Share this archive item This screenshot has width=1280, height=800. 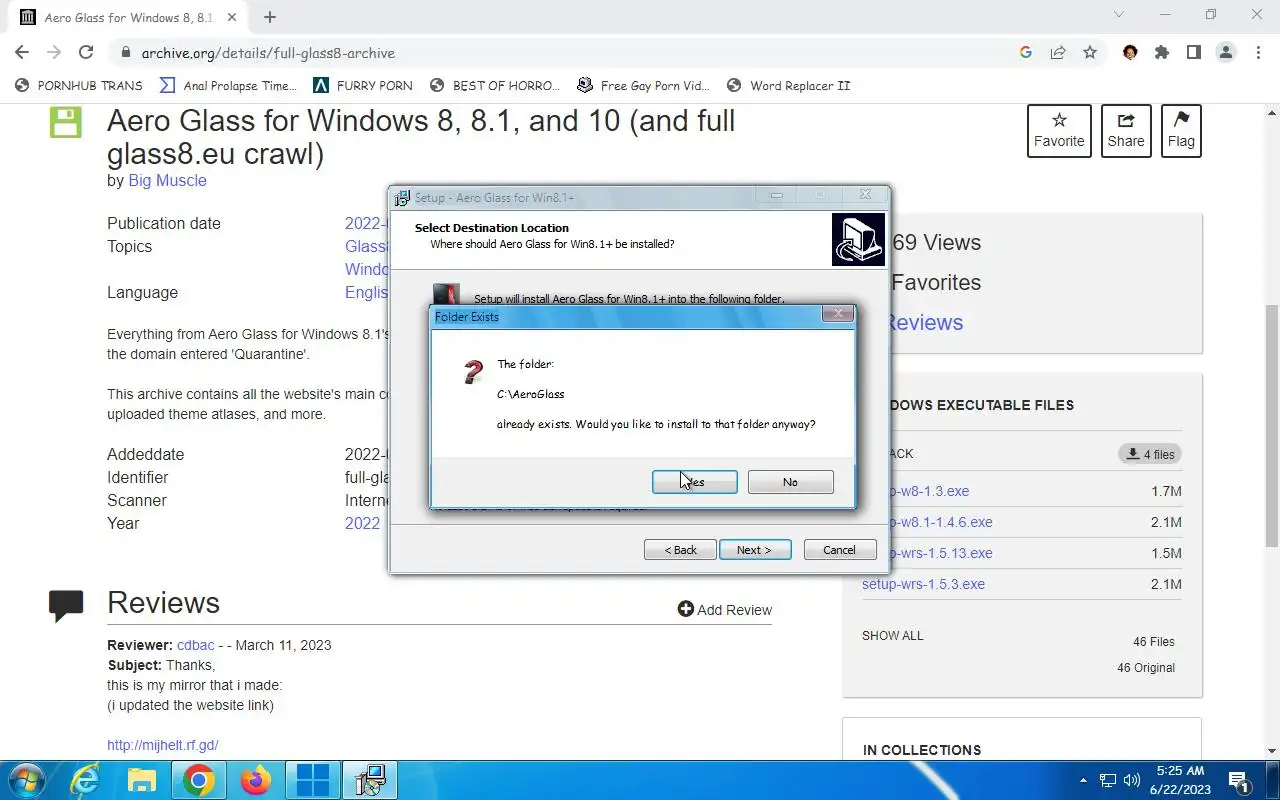(1126, 131)
